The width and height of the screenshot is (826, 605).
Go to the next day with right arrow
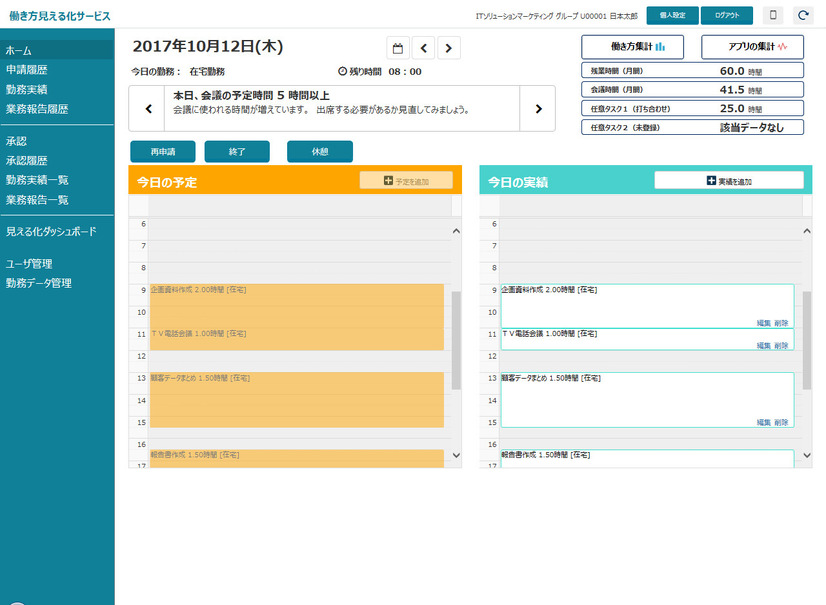click(x=449, y=48)
